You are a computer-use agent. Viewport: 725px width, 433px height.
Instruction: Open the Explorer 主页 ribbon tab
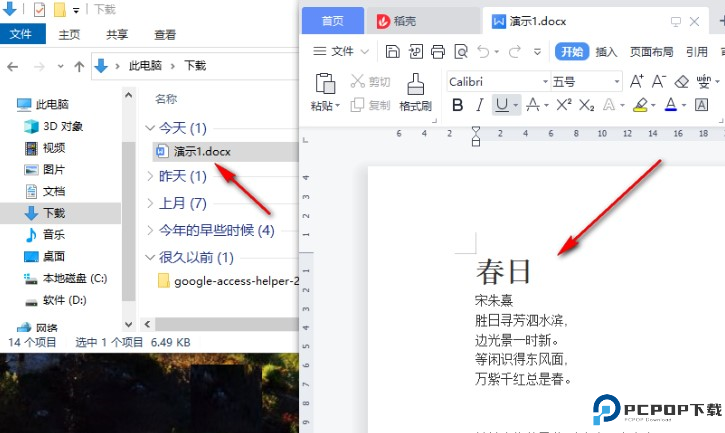69,34
